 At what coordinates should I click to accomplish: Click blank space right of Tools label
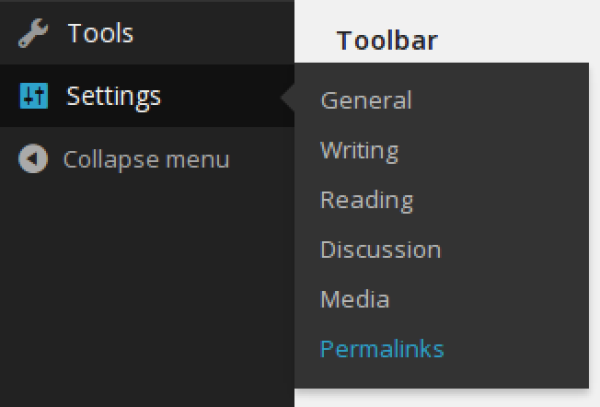tap(214, 33)
